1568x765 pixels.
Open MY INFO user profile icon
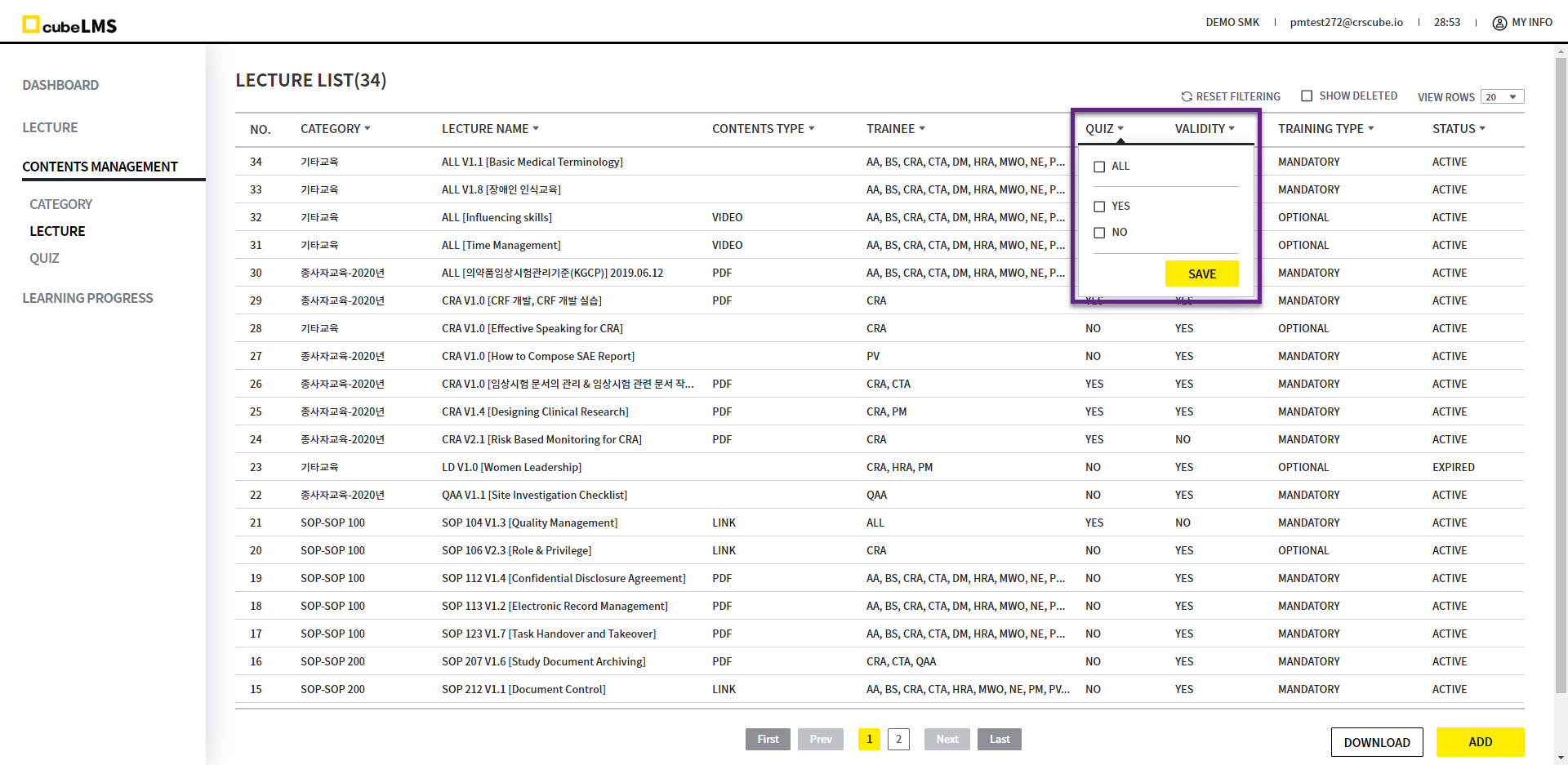click(1499, 23)
